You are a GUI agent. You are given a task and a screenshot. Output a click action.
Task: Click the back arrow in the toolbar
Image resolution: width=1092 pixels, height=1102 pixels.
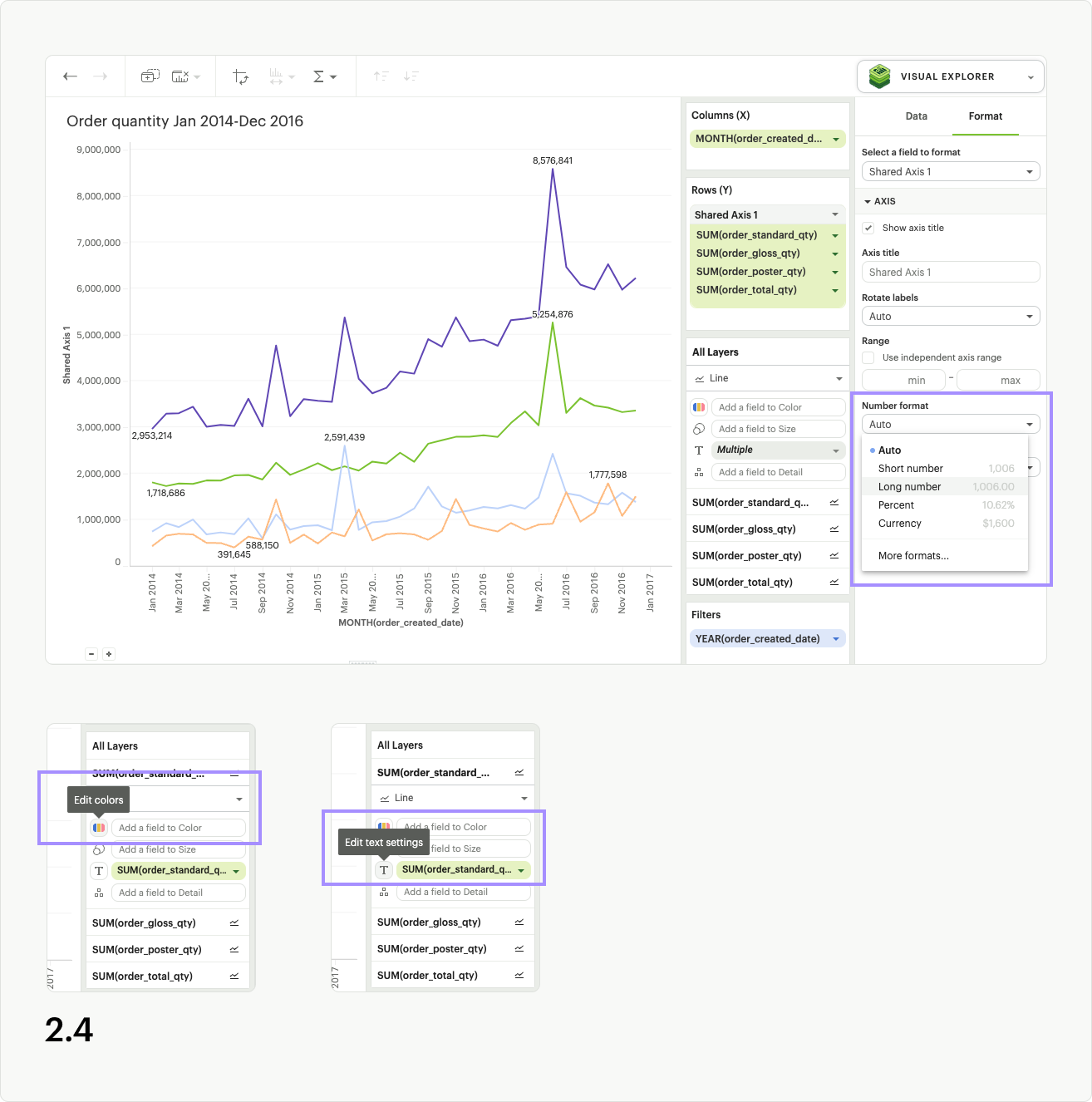(70, 76)
